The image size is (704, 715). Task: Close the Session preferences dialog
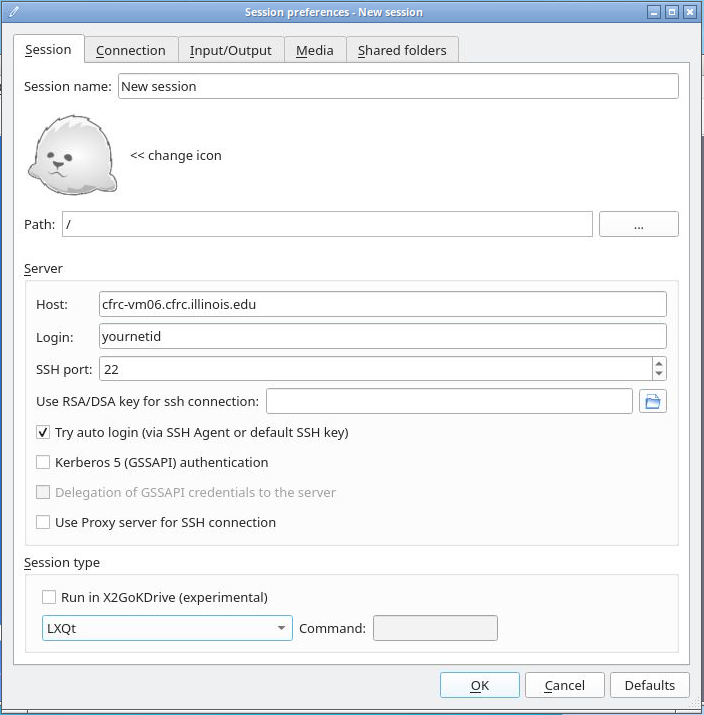[690, 12]
